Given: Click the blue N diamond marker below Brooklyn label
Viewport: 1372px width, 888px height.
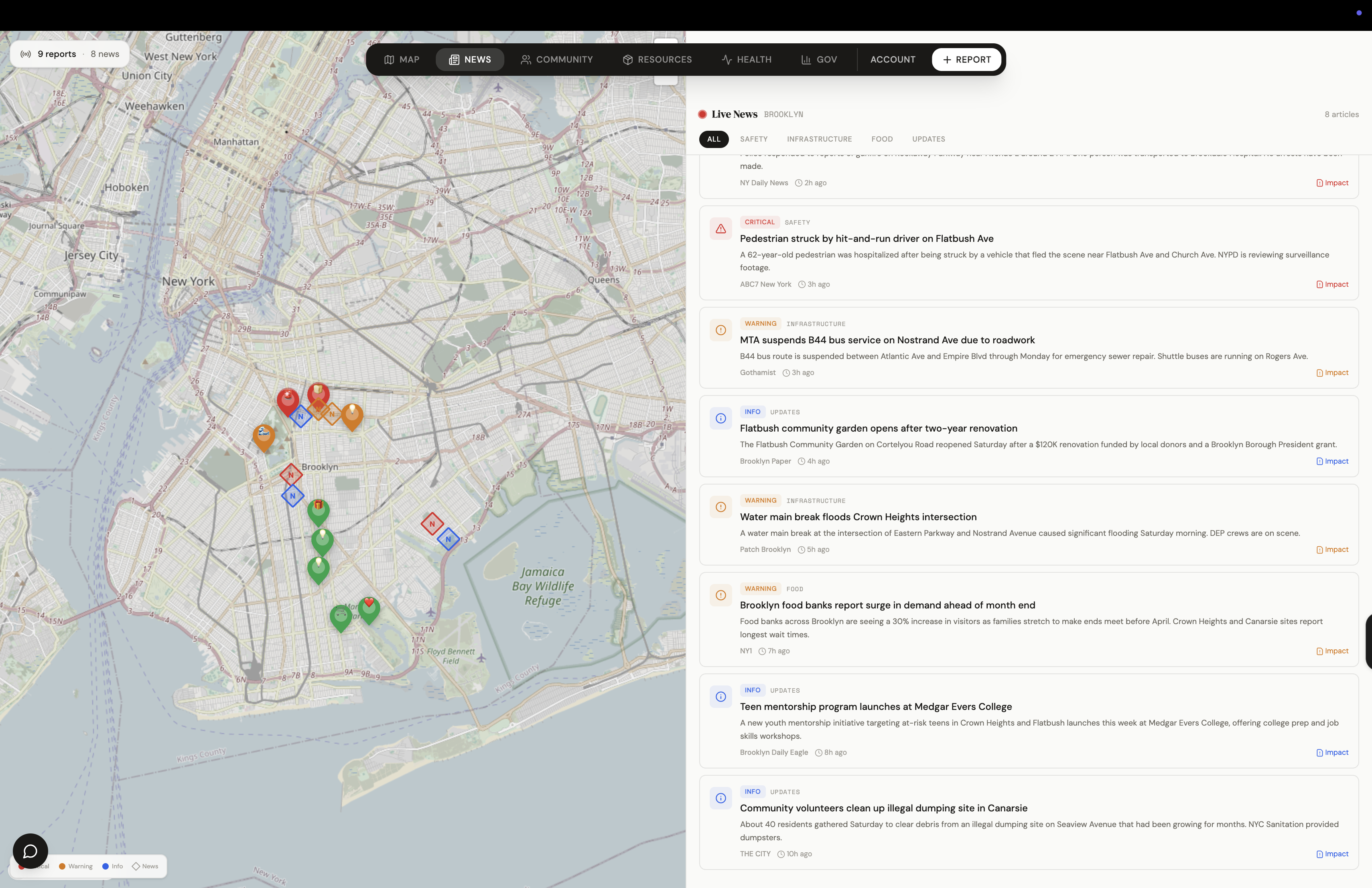Looking at the screenshot, I should point(292,496).
